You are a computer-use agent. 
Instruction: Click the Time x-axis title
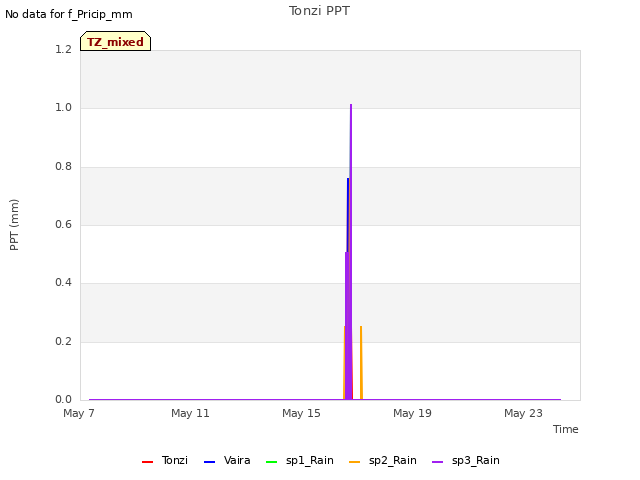click(x=566, y=429)
